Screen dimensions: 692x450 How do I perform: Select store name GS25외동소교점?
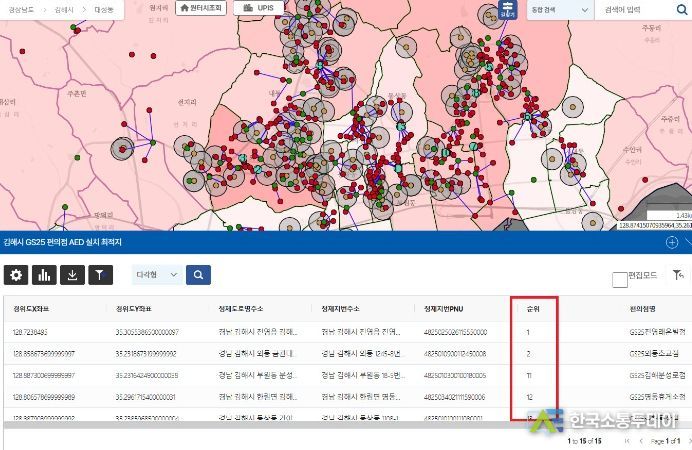click(654, 353)
